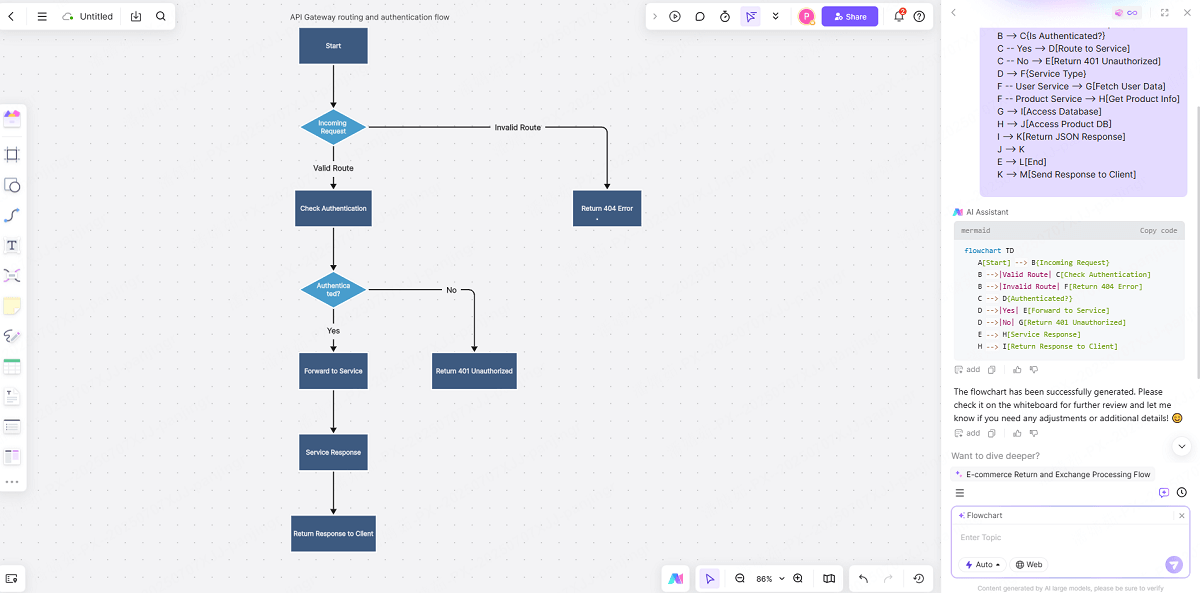Select the pen drawing tool
The width and height of the screenshot is (1200, 593).
12,336
